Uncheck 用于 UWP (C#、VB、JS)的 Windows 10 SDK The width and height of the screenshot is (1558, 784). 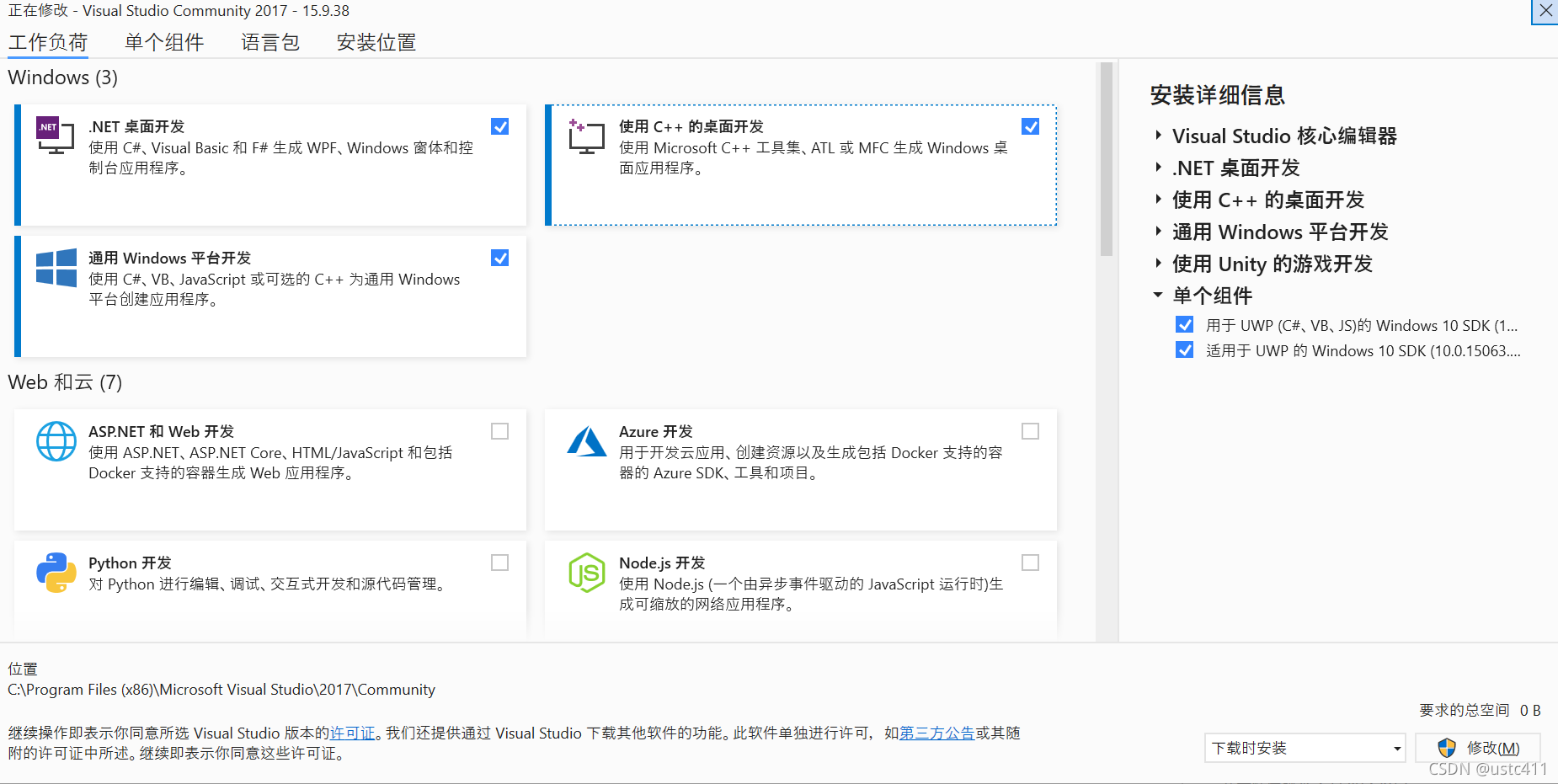coord(1185,325)
